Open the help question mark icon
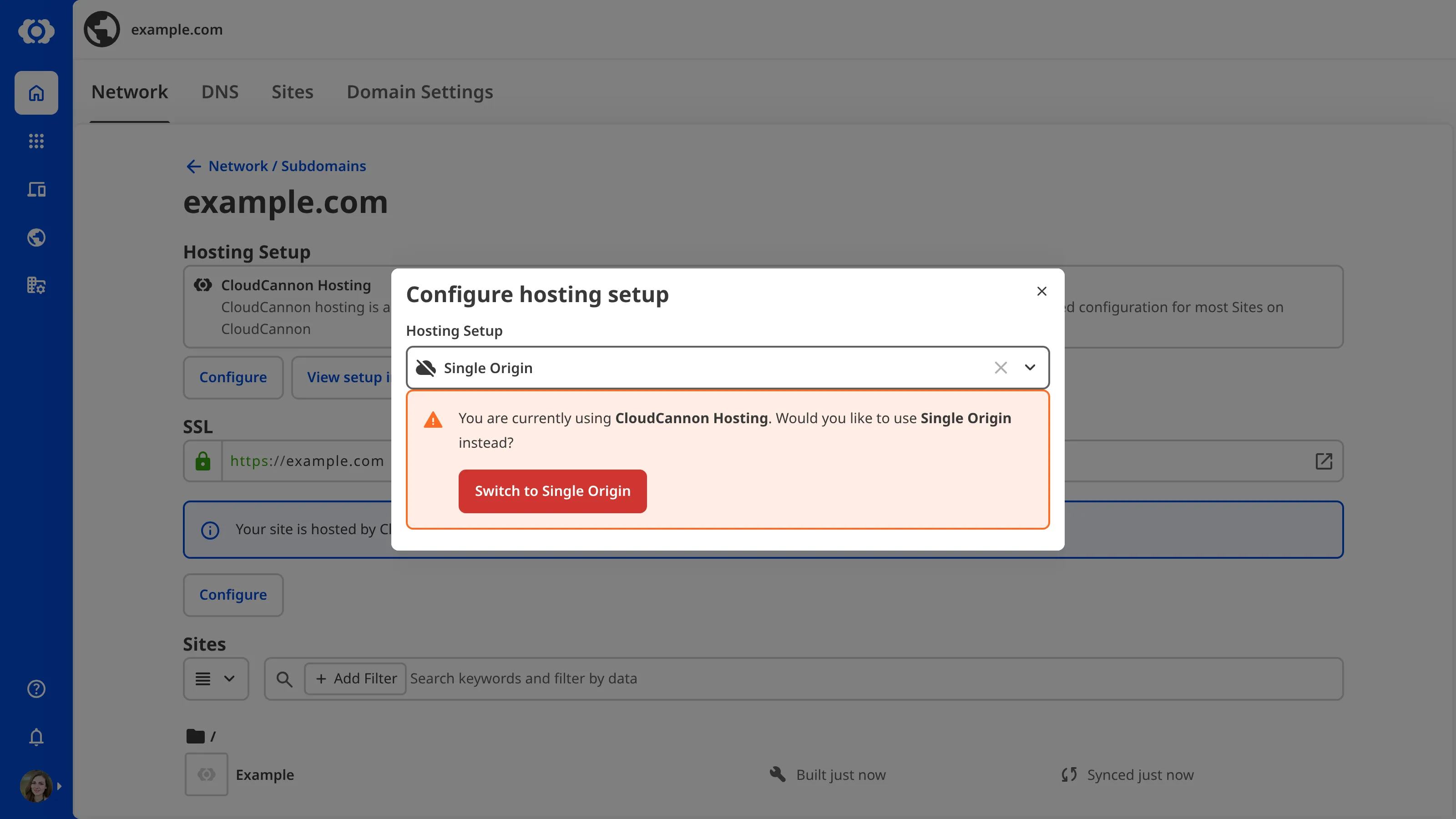This screenshot has height=819, width=1456. (36, 688)
